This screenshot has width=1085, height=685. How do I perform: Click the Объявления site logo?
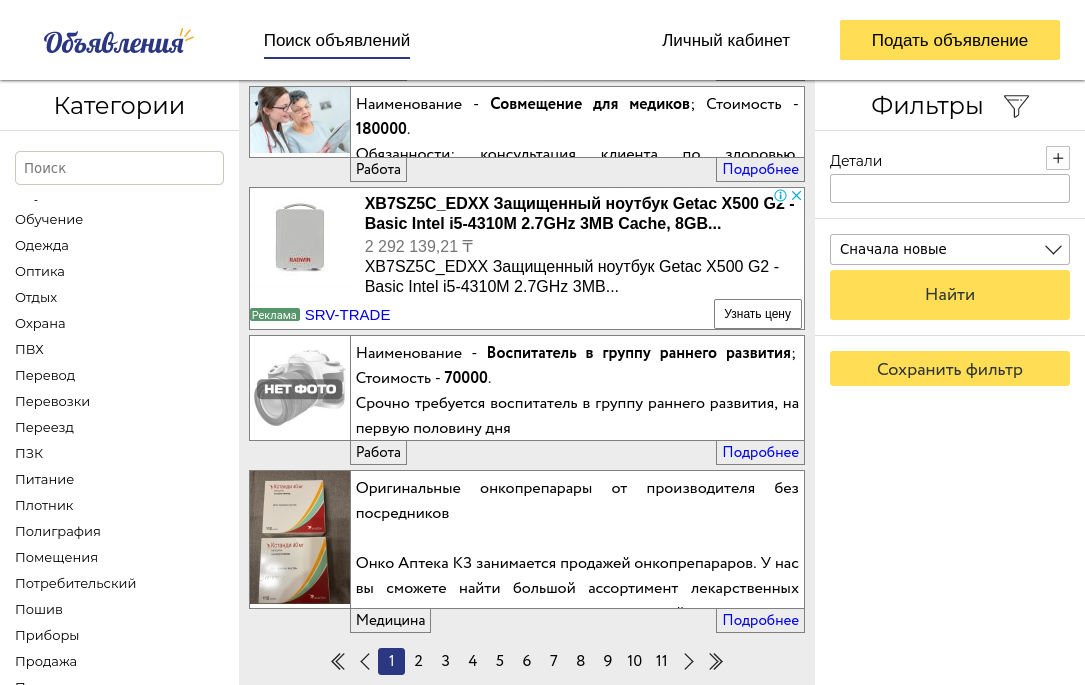(x=117, y=41)
